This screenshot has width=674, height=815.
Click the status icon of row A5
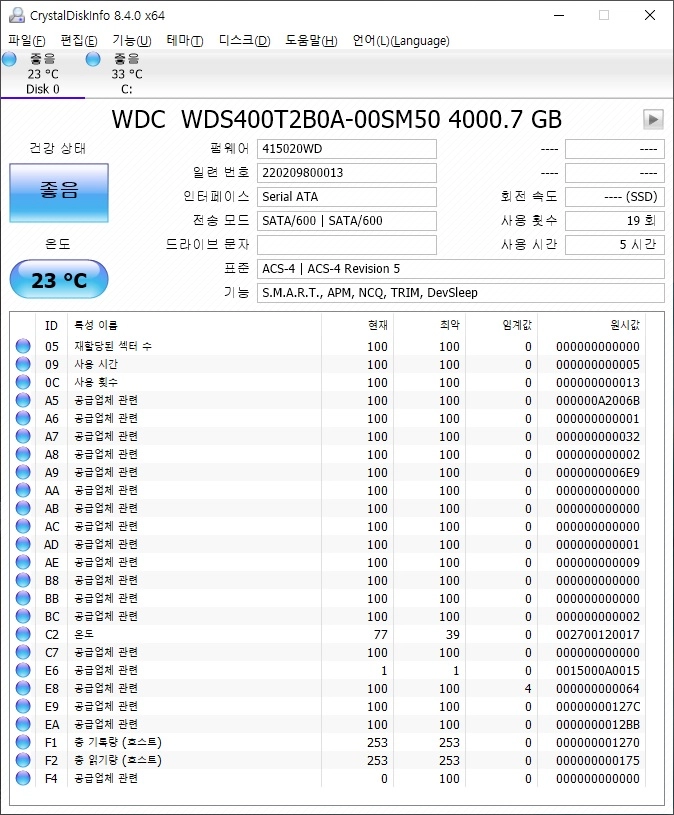click(23, 400)
